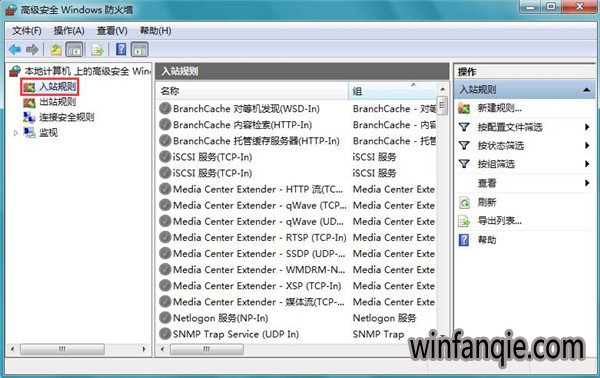Image resolution: width=600 pixels, height=378 pixels.
Task: Expand the 监视 tree node arrow
Action: tap(16, 133)
